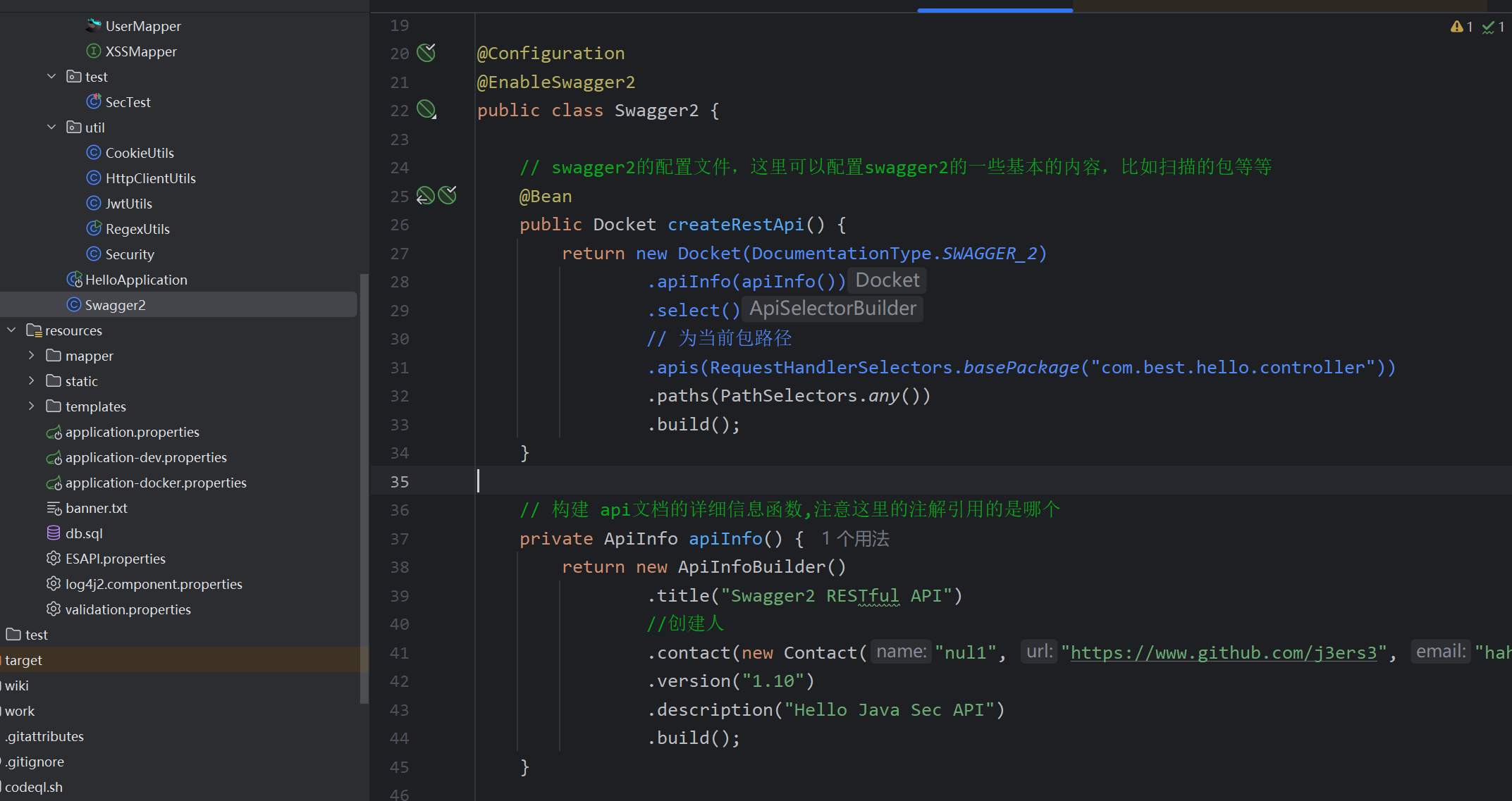Open the .gitignore file
1512x801 pixels.
pos(34,762)
